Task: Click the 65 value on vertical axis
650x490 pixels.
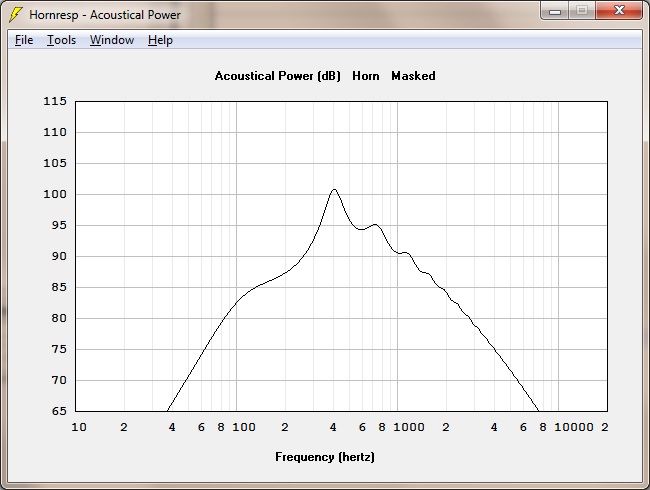Action: click(x=59, y=411)
